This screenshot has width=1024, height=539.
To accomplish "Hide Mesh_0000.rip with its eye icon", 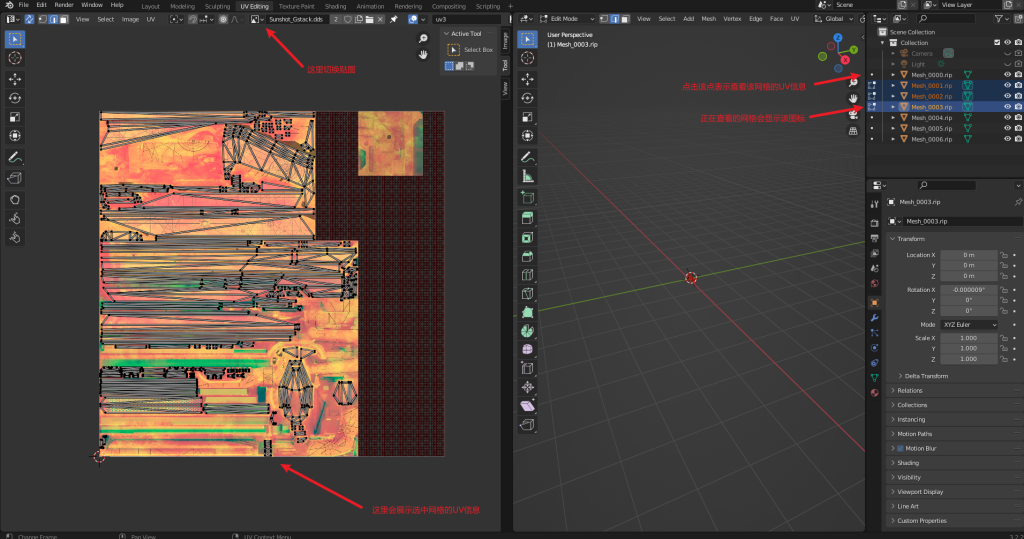I will [1007, 75].
